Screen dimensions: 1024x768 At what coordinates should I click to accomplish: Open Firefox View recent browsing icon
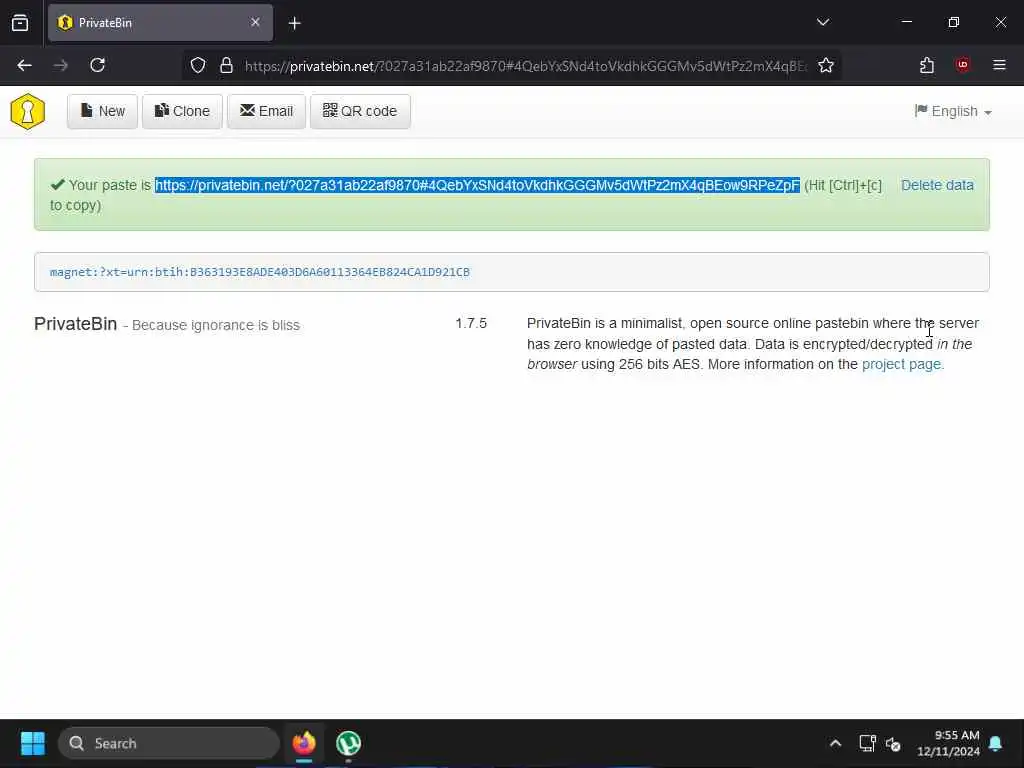(20, 23)
